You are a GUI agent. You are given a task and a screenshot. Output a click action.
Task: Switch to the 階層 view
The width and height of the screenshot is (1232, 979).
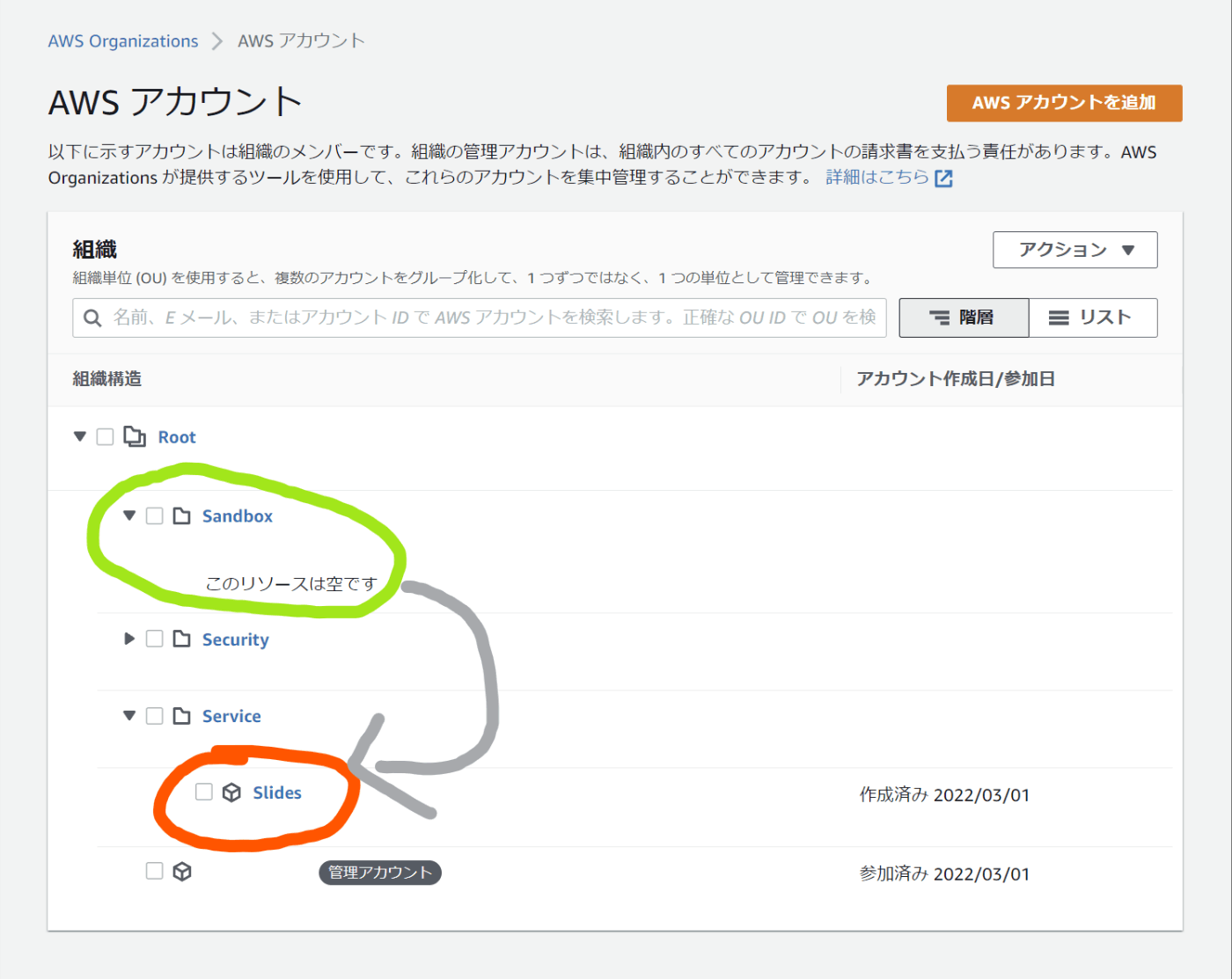click(x=964, y=318)
